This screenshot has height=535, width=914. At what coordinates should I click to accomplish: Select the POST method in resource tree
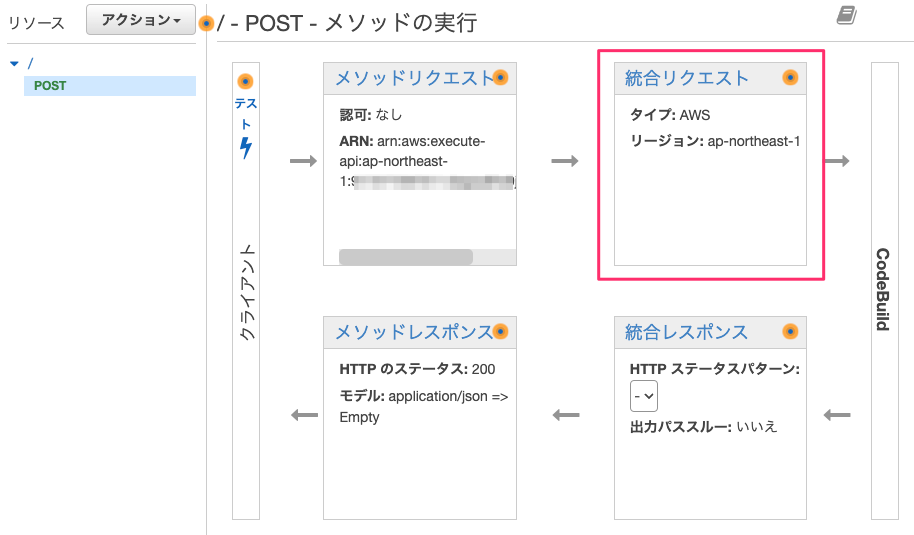tap(50, 86)
